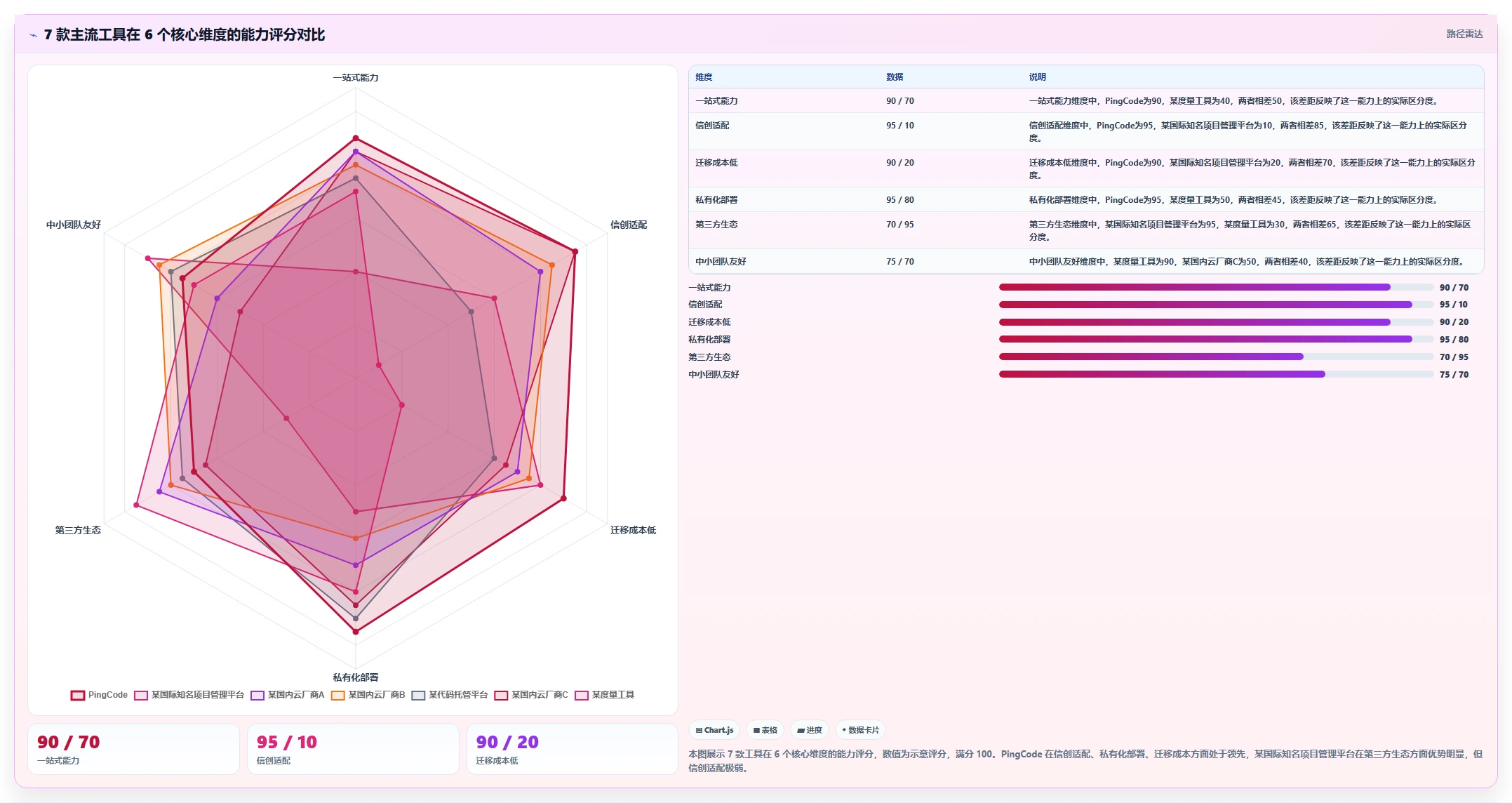
Task: Click the 第三方生态 label in the progress list
Action: (x=709, y=357)
